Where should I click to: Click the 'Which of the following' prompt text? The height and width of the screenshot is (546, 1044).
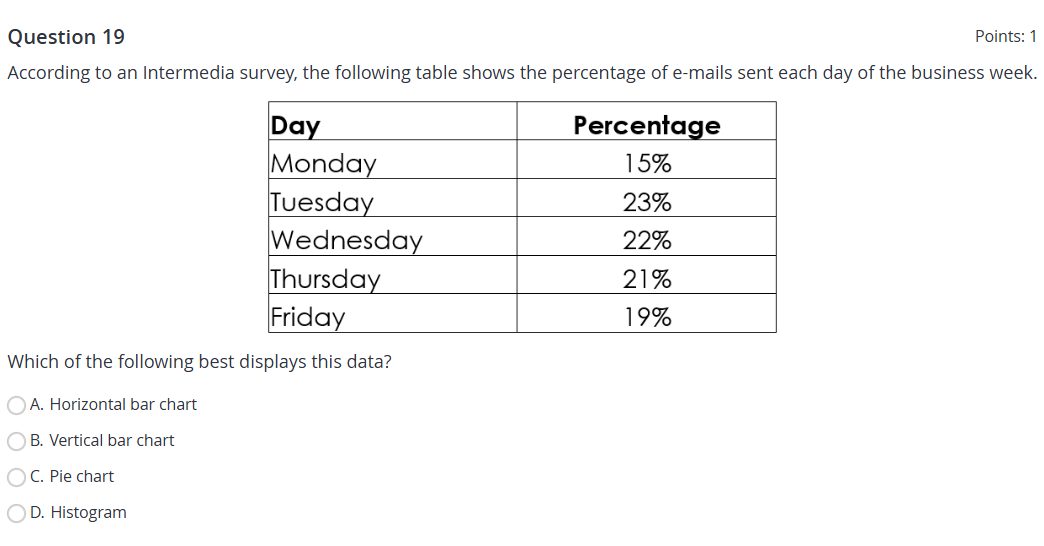[x=200, y=361]
